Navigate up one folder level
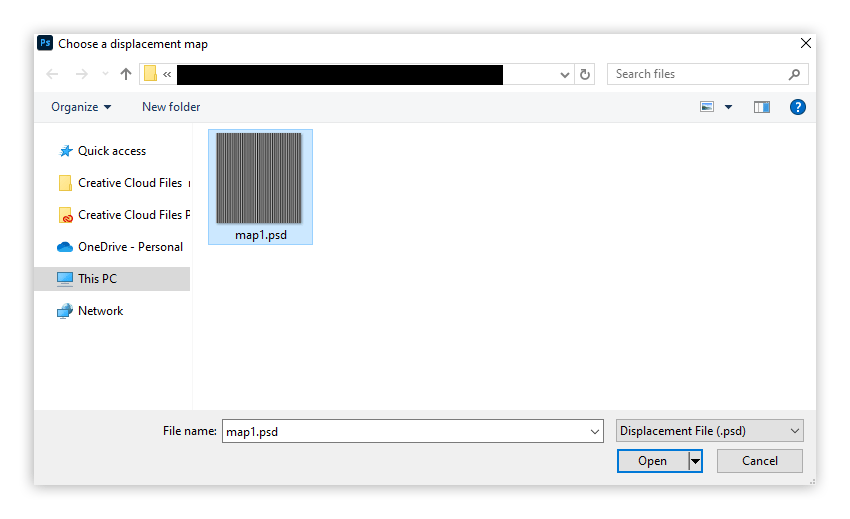Viewport: 850px width, 519px height. [126, 74]
